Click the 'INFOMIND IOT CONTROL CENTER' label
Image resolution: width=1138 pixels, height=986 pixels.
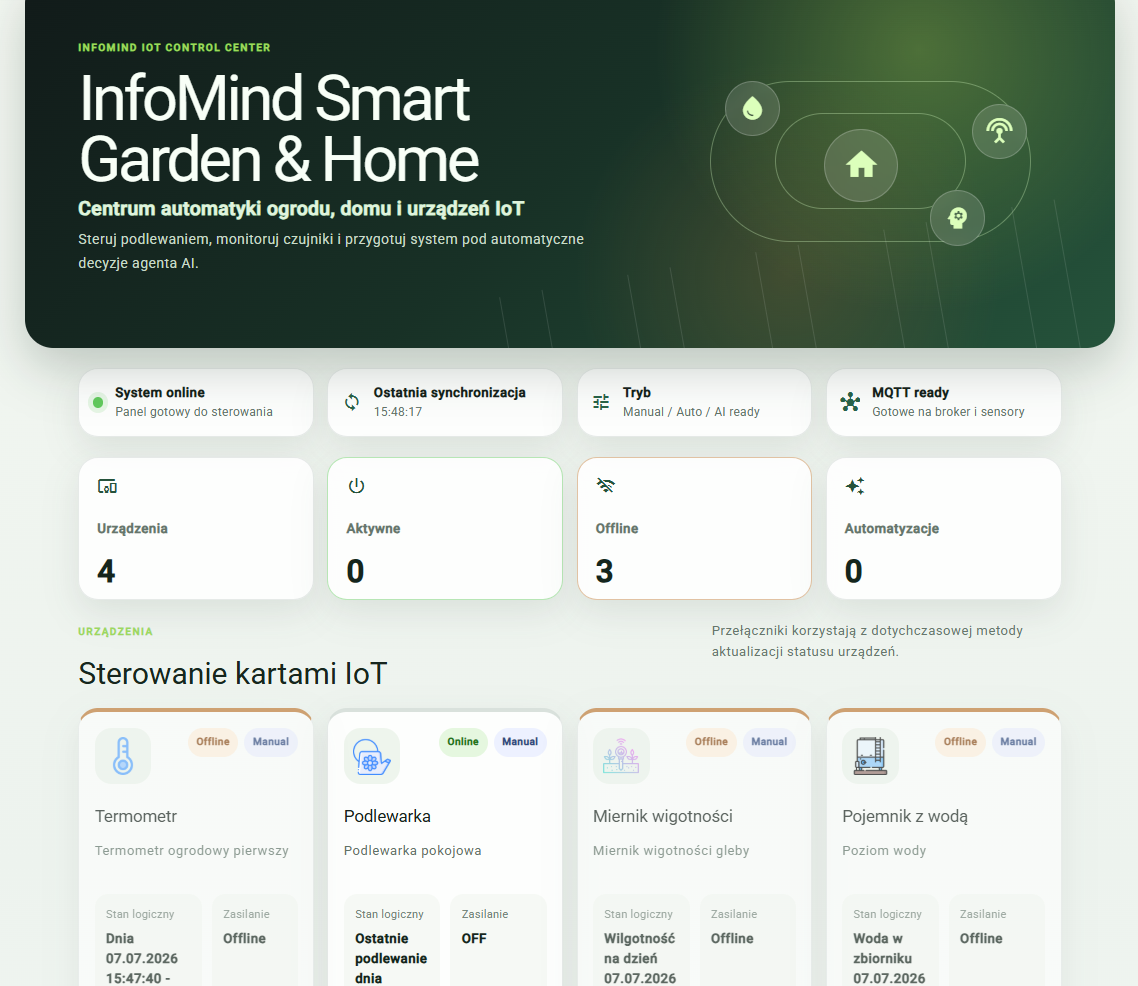click(x=174, y=48)
